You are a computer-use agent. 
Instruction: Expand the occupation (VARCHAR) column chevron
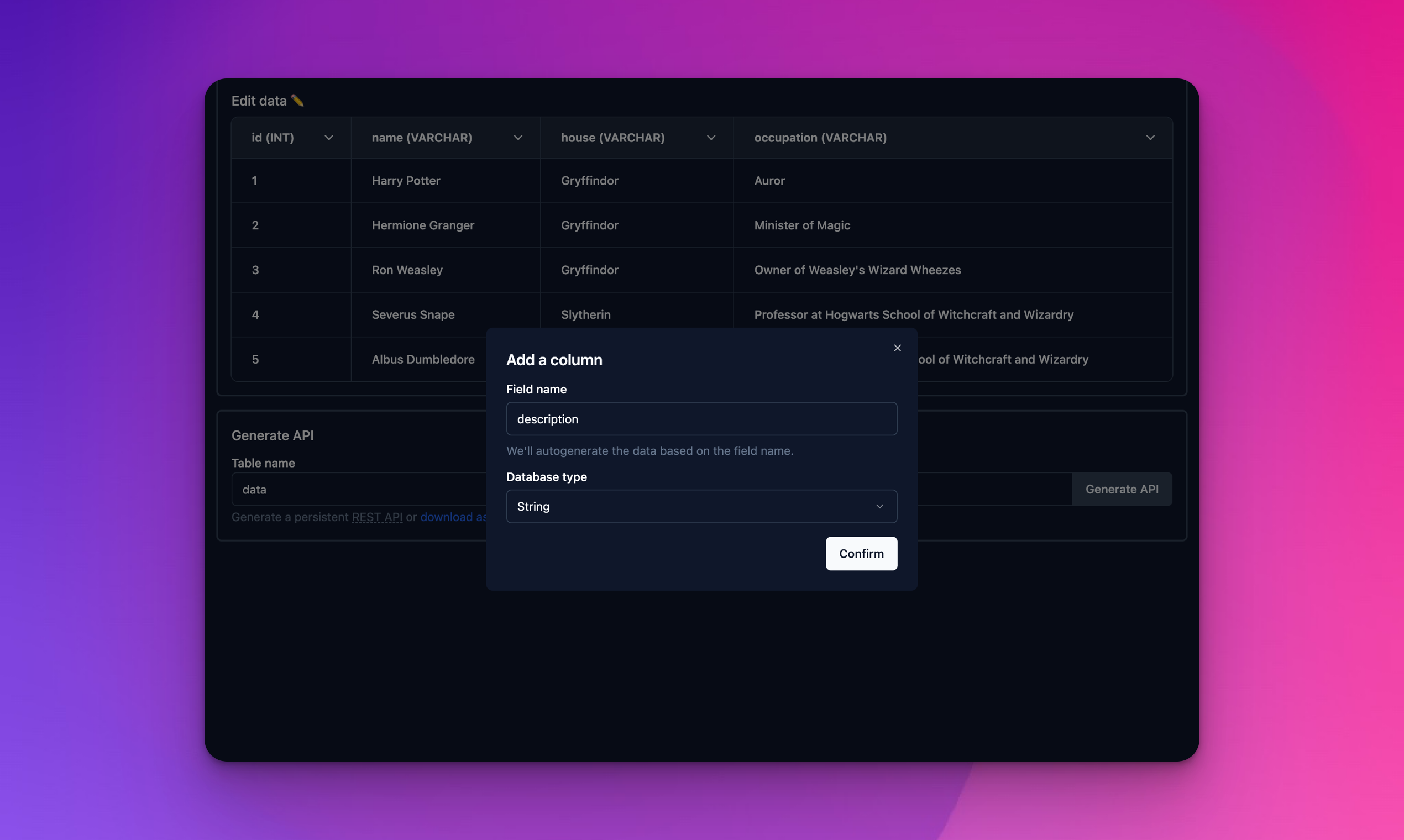(1150, 138)
